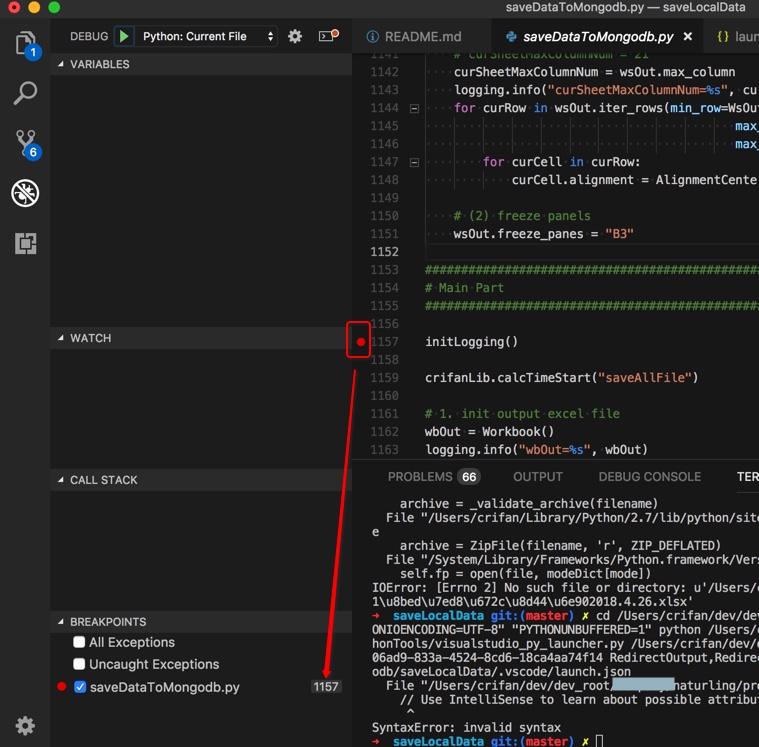The width and height of the screenshot is (759, 747).
Task: Open the Extensions view icon
Action: click(x=25, y=243)
